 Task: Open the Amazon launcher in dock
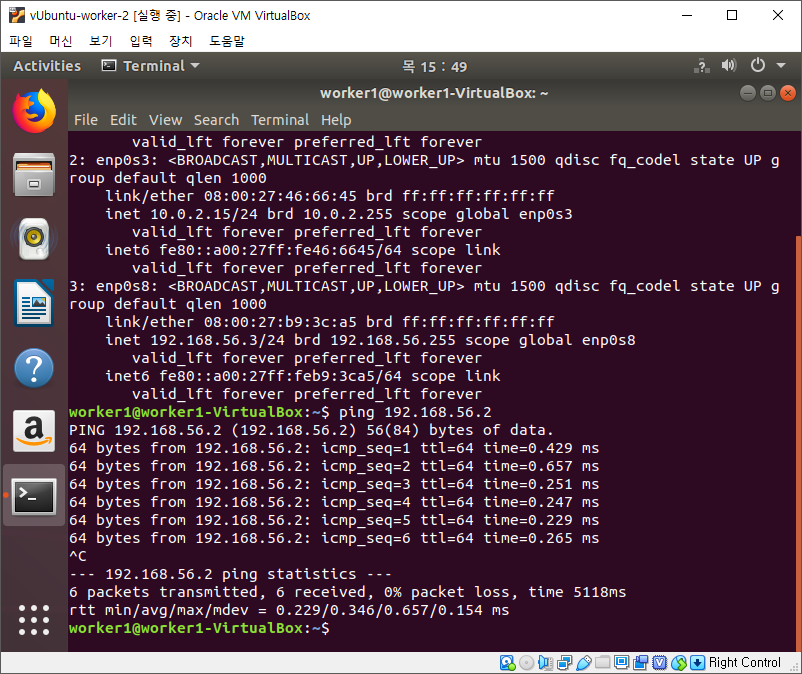coord(34,431)
